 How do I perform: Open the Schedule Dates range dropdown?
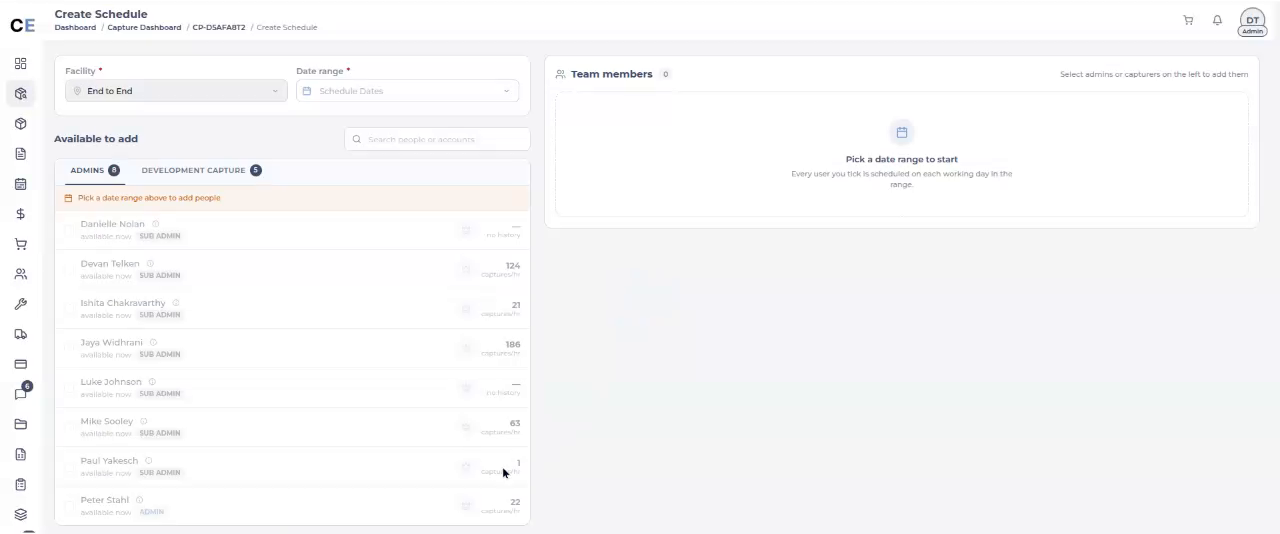pos(407,91)
